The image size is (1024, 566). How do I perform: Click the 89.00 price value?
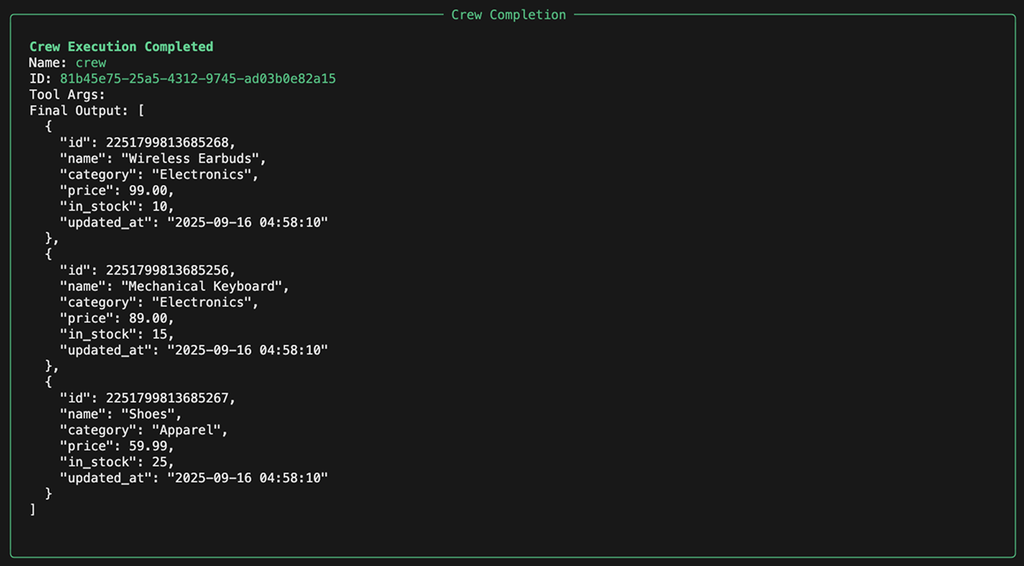coord(151,319)
